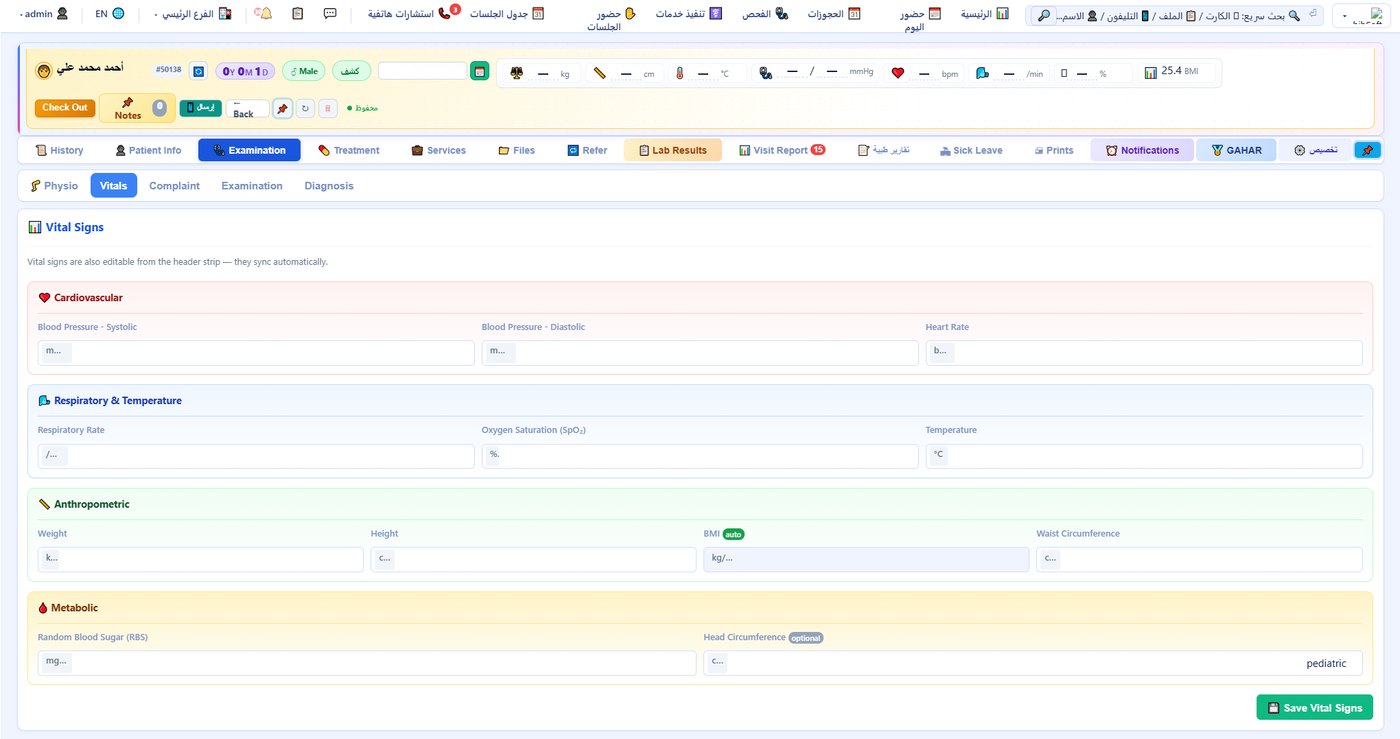Click the Heart Rate input field
The height and width of the screenshot is (739, 1400).
click(1144, 353)
